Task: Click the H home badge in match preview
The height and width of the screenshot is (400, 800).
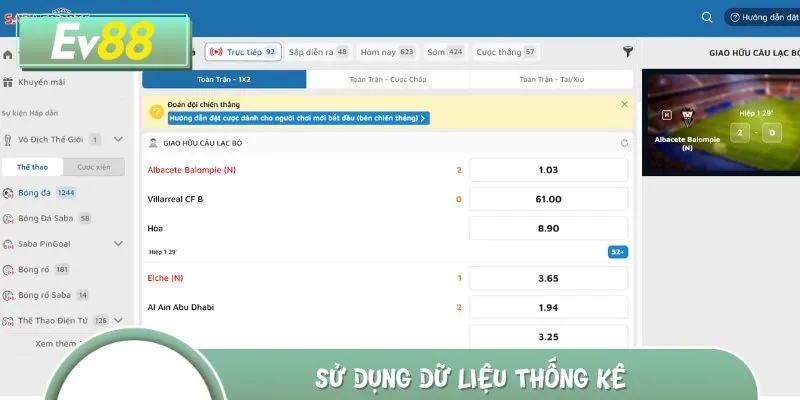Action: (666, 115)
